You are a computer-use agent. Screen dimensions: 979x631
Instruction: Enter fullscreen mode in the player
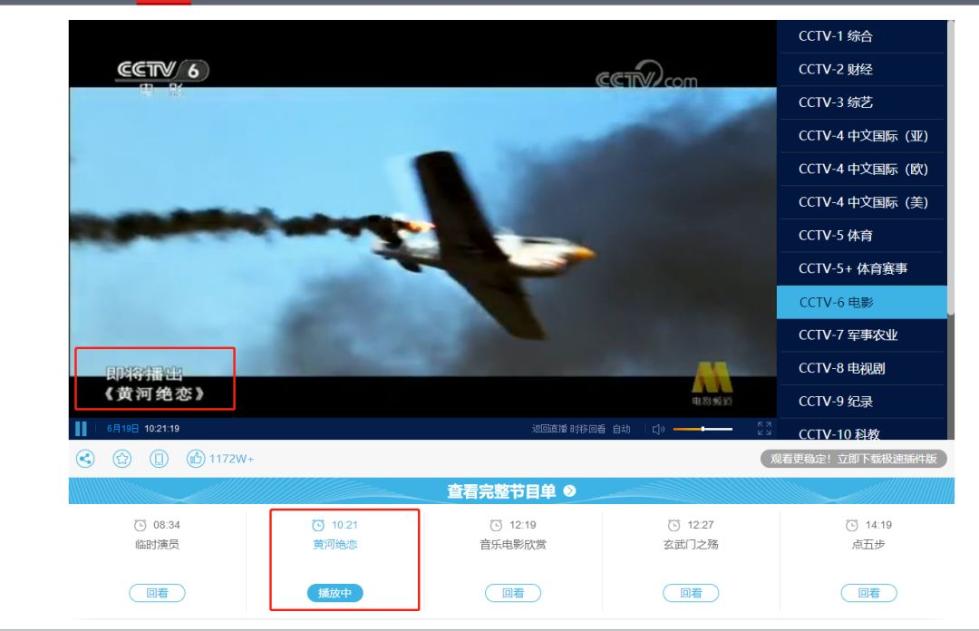(x=766, y=429)
